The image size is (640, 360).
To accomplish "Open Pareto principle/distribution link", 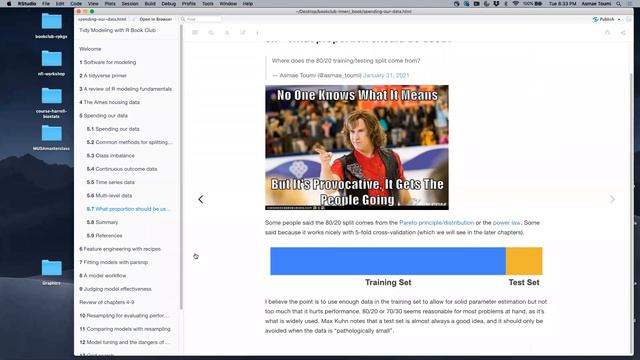I will (x=436, y=223).
